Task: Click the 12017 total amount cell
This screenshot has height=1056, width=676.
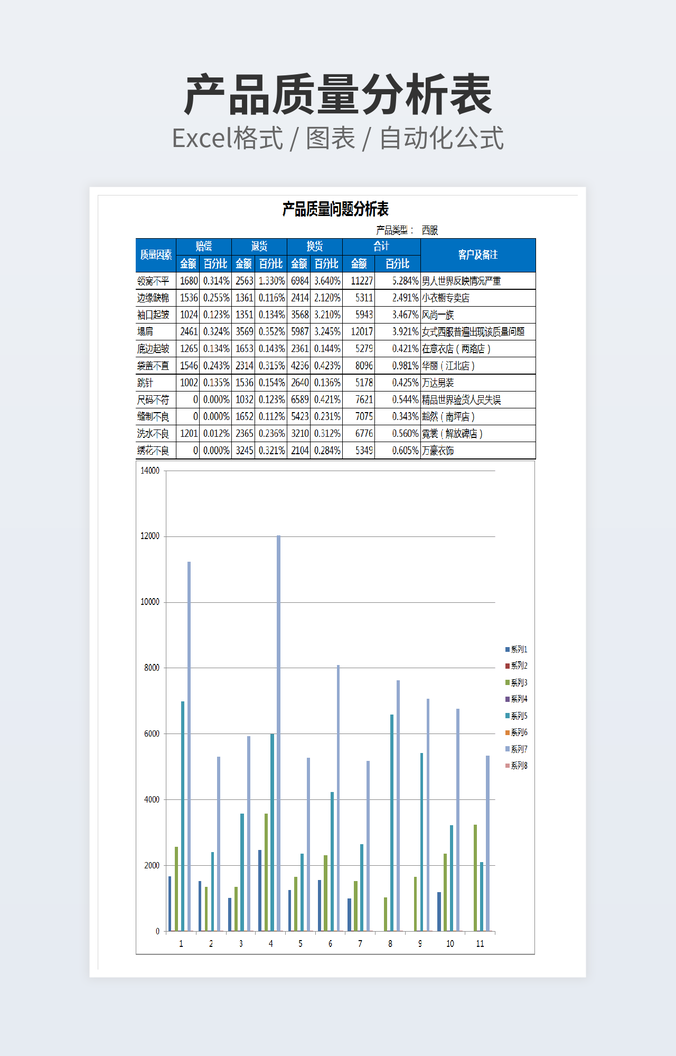Action: pyautogui.click(x=361, y=331)
